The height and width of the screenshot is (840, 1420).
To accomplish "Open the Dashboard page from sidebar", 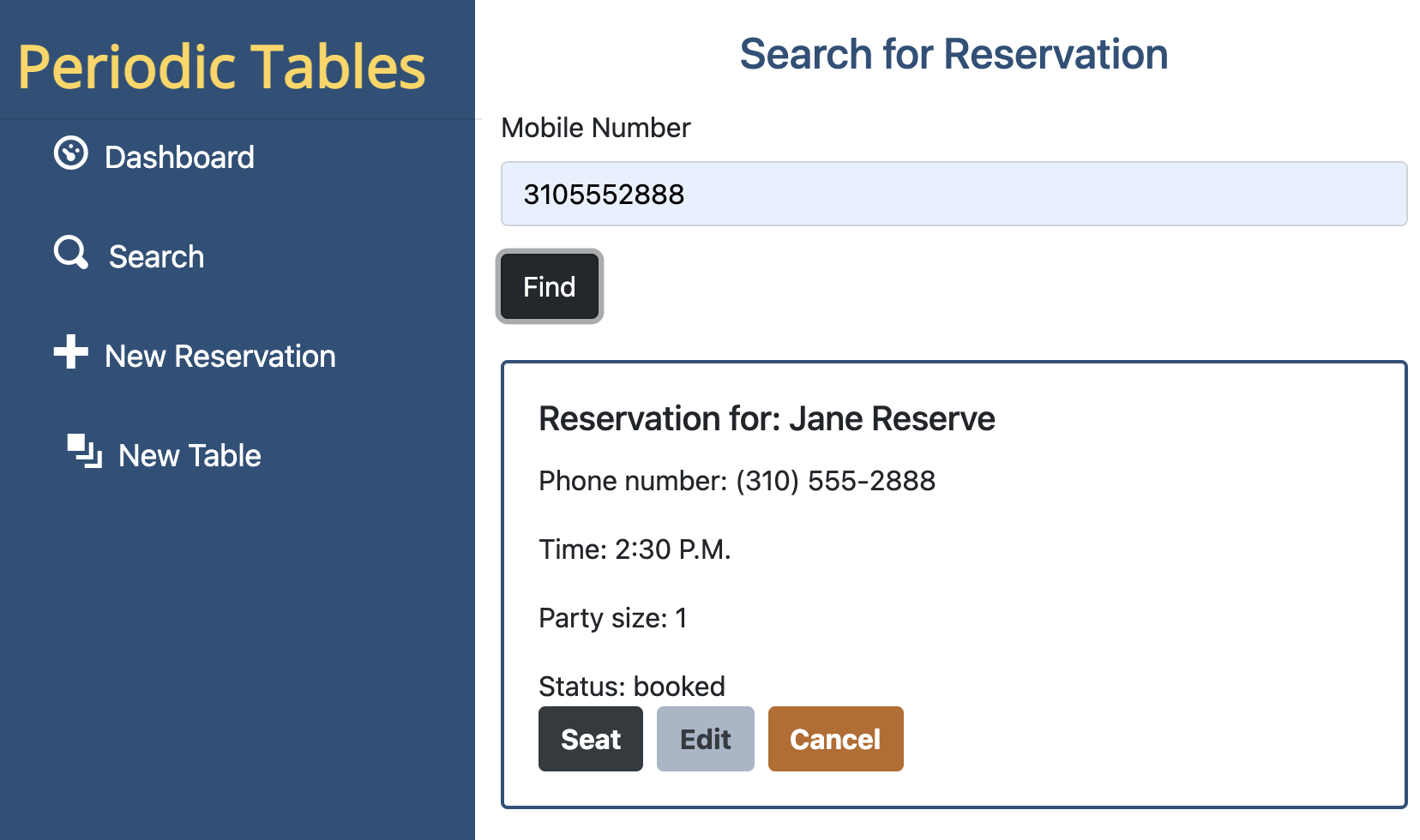I will [x=179, y=157].
